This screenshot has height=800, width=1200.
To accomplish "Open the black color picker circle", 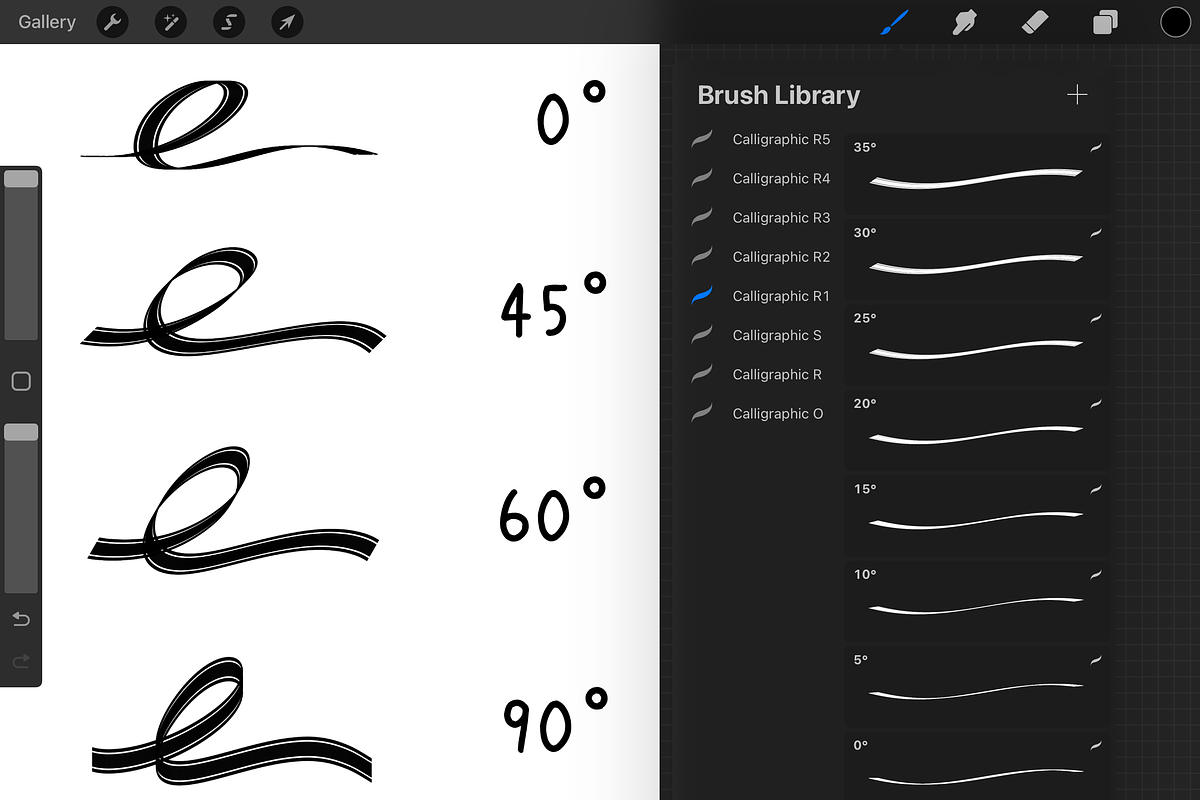I will [x=1175, y=22].
